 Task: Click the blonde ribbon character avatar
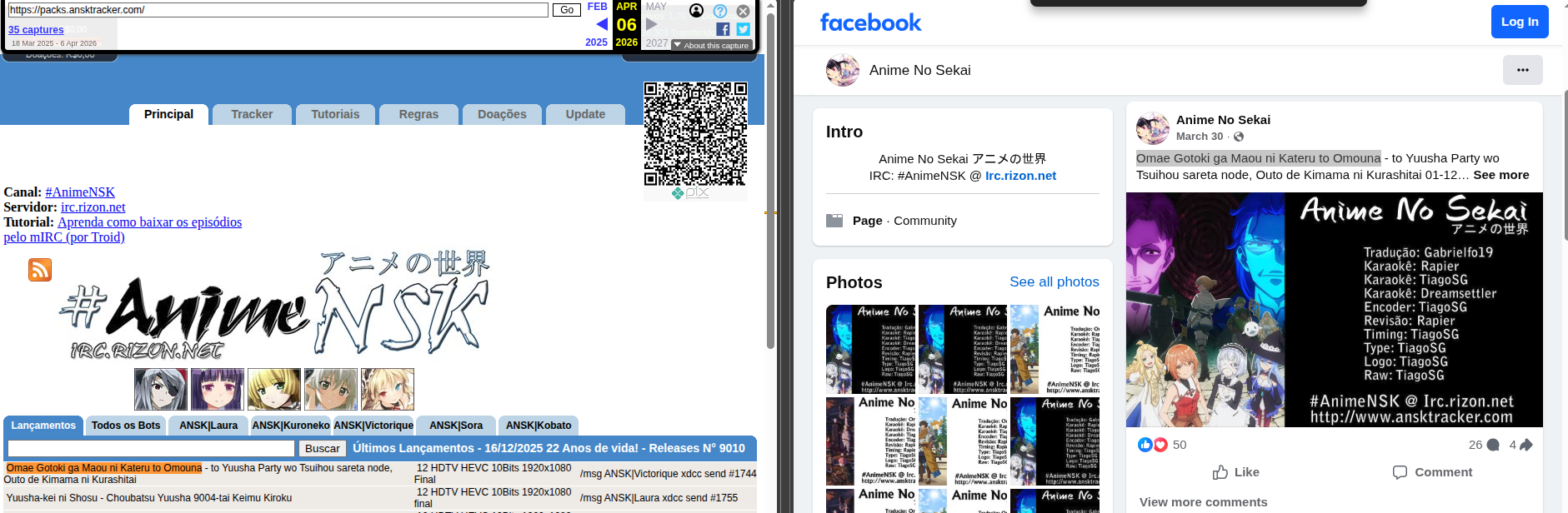pyautogui.click(x=388, y=389)
